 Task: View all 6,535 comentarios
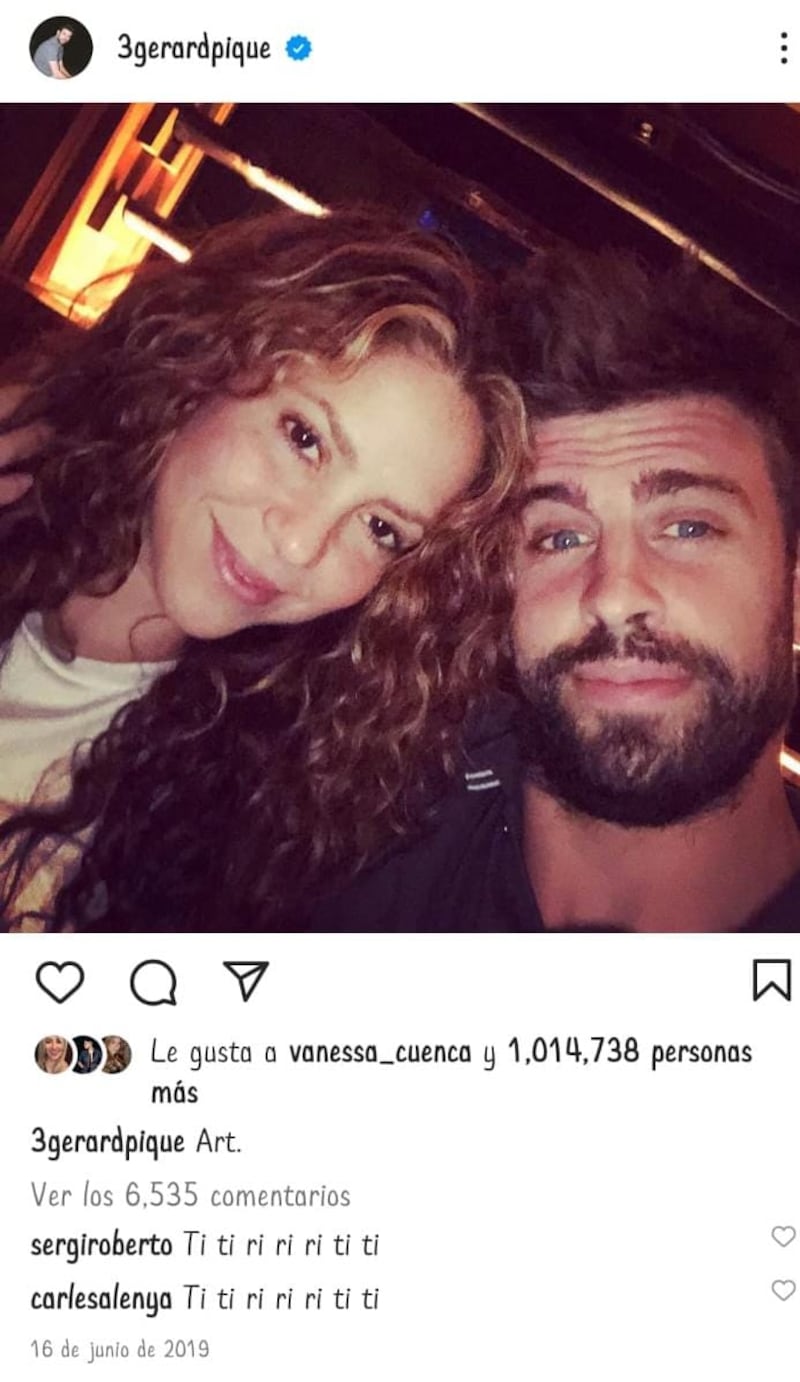tap(190, 1195)
